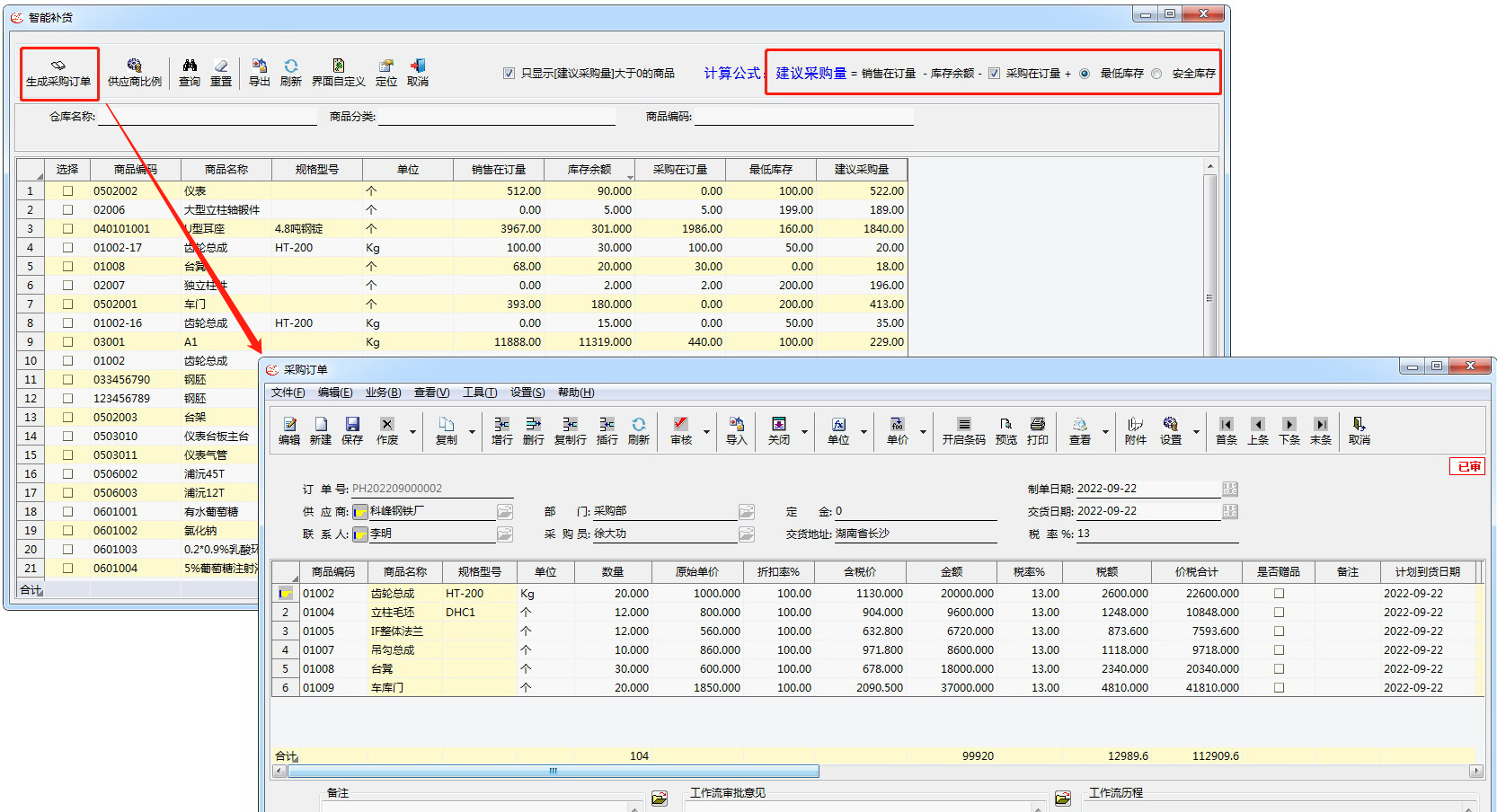Viewport: 1497px width, 812px height.
Task: Click the 导出 icon in 智能补货 window
Action: pos(260,73)
